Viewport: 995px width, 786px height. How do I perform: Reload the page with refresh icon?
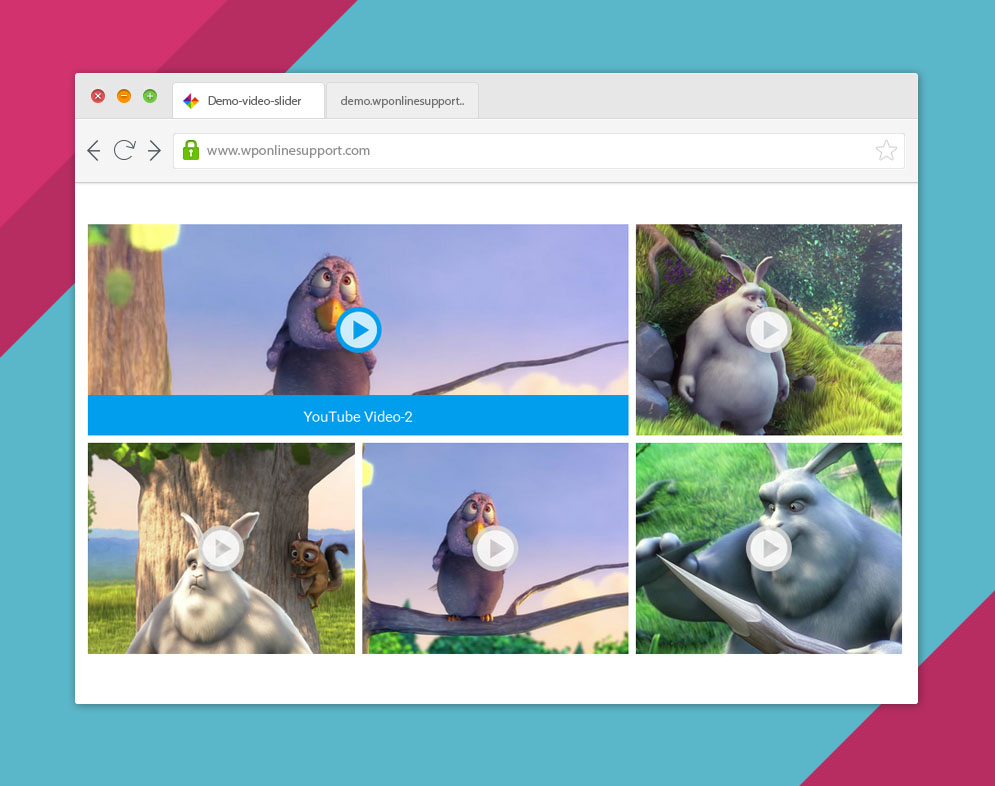click(x=124, y=150)
